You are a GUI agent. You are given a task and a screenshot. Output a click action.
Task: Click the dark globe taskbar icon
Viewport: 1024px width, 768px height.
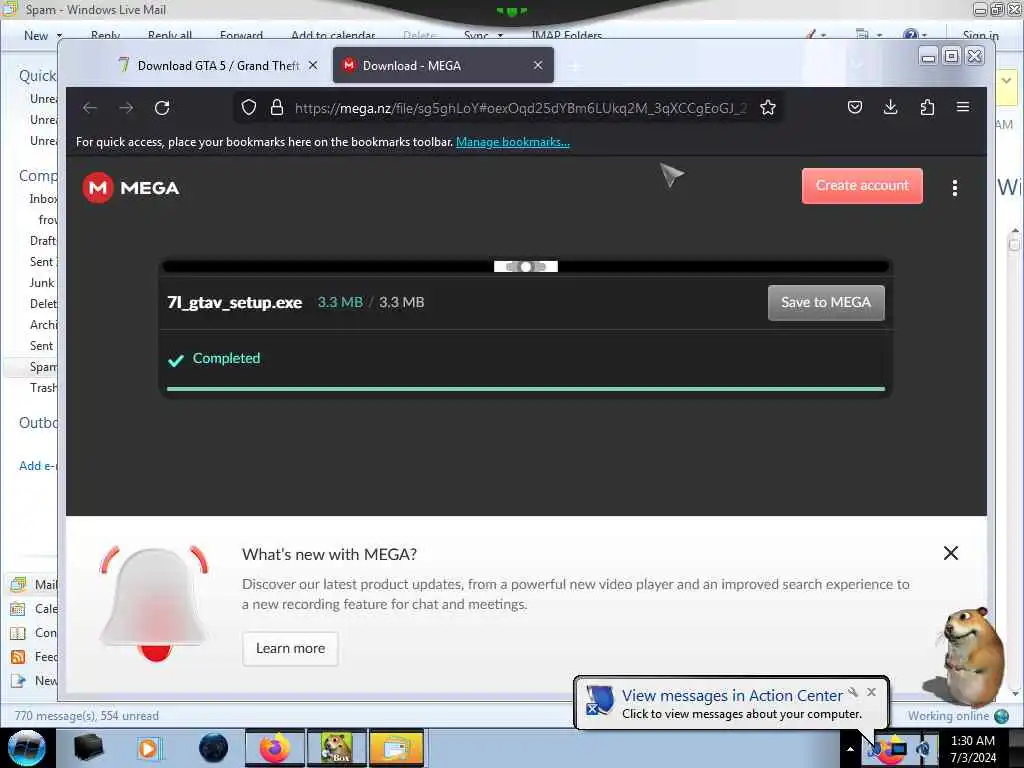click(x=214, y=748)
